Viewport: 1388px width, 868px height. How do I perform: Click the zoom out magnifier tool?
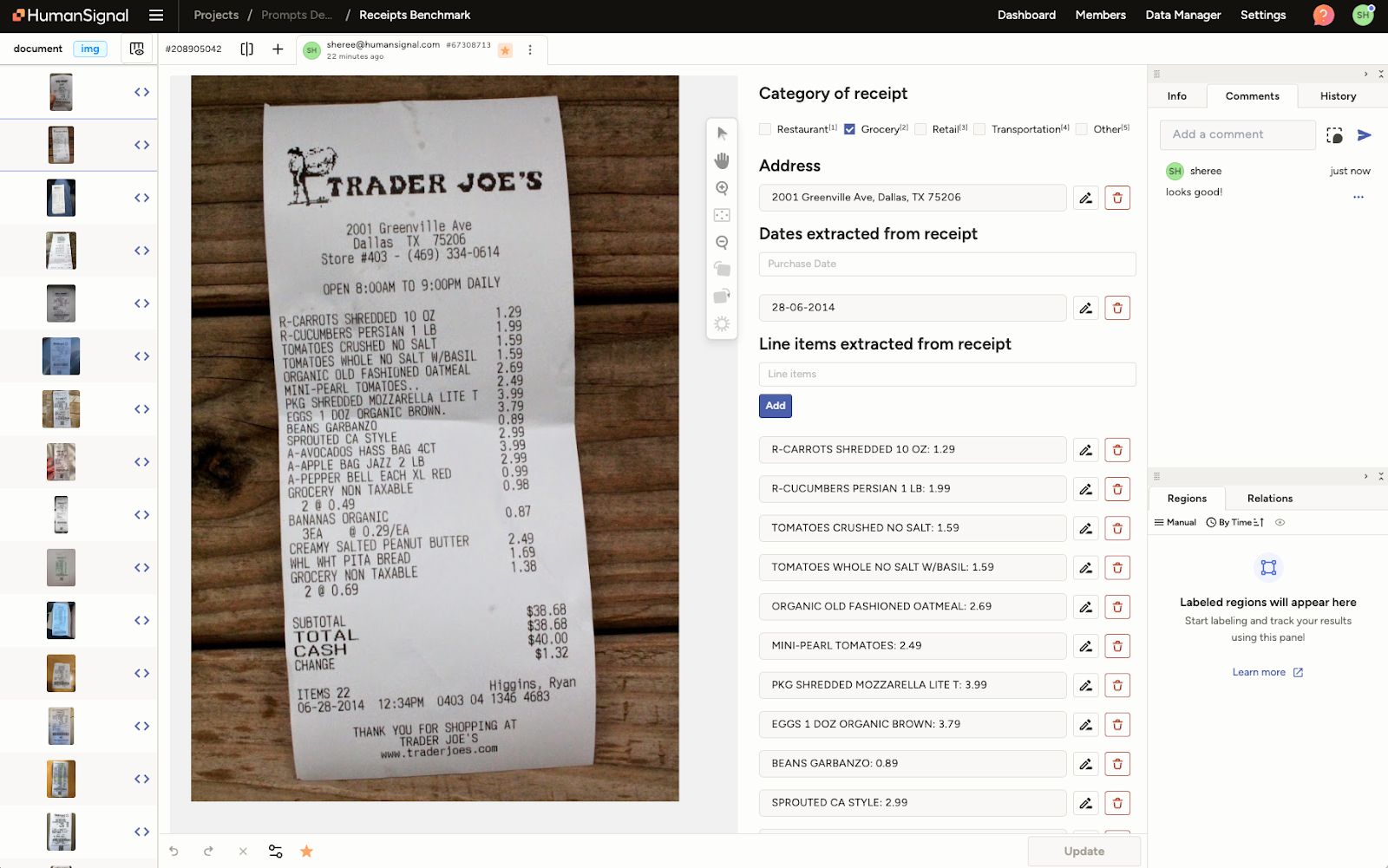pyautogui.click(x=722, y=242)
